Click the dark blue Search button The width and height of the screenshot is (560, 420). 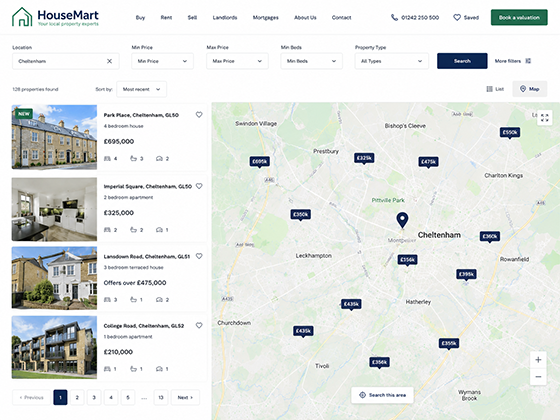click(x=462, y=61)
